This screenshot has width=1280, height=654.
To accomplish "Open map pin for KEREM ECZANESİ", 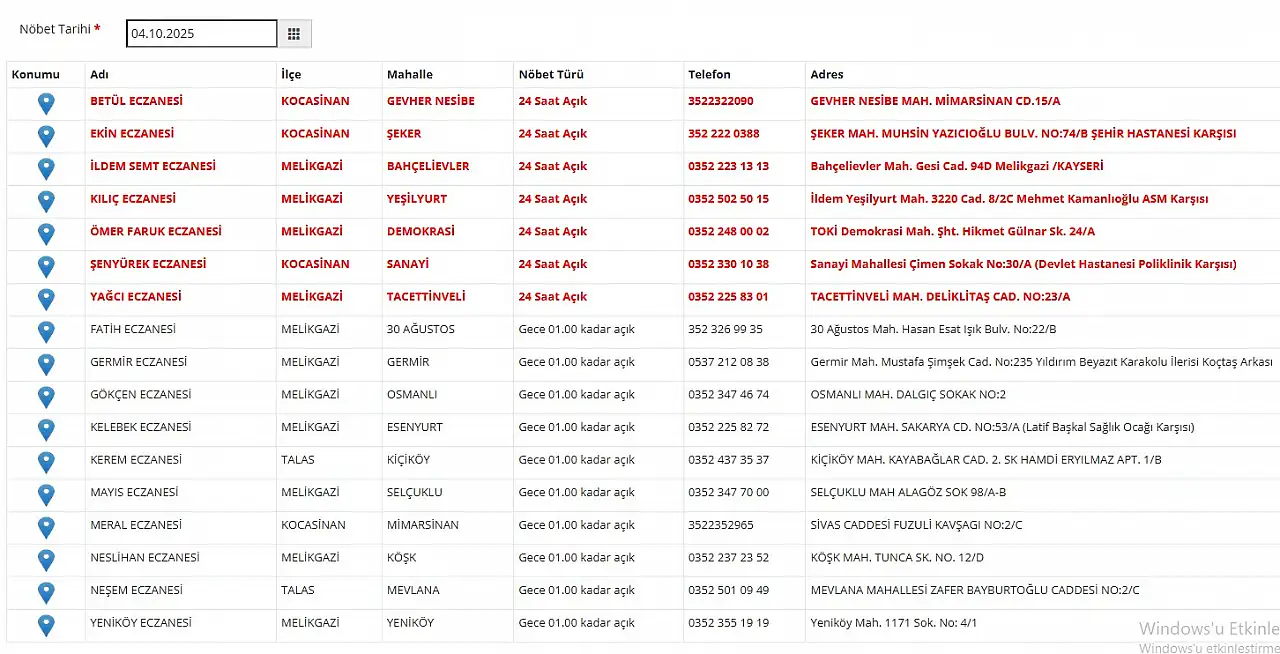I will (46, 462).
